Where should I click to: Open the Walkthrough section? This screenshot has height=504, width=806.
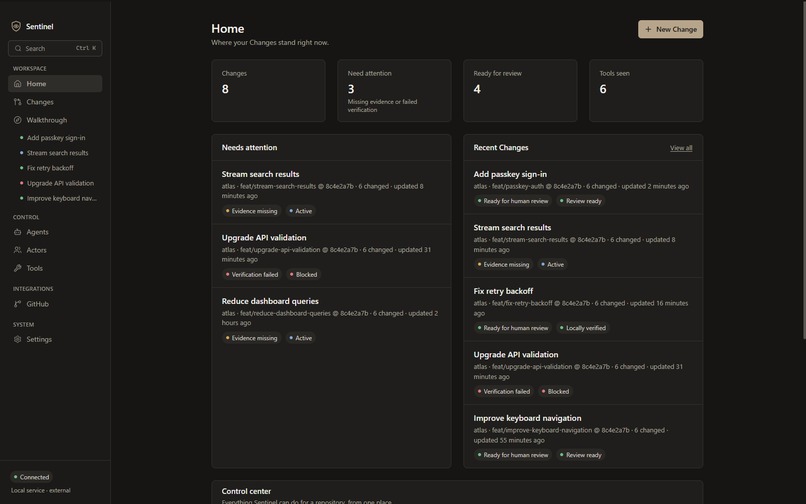tap(55, 120)
